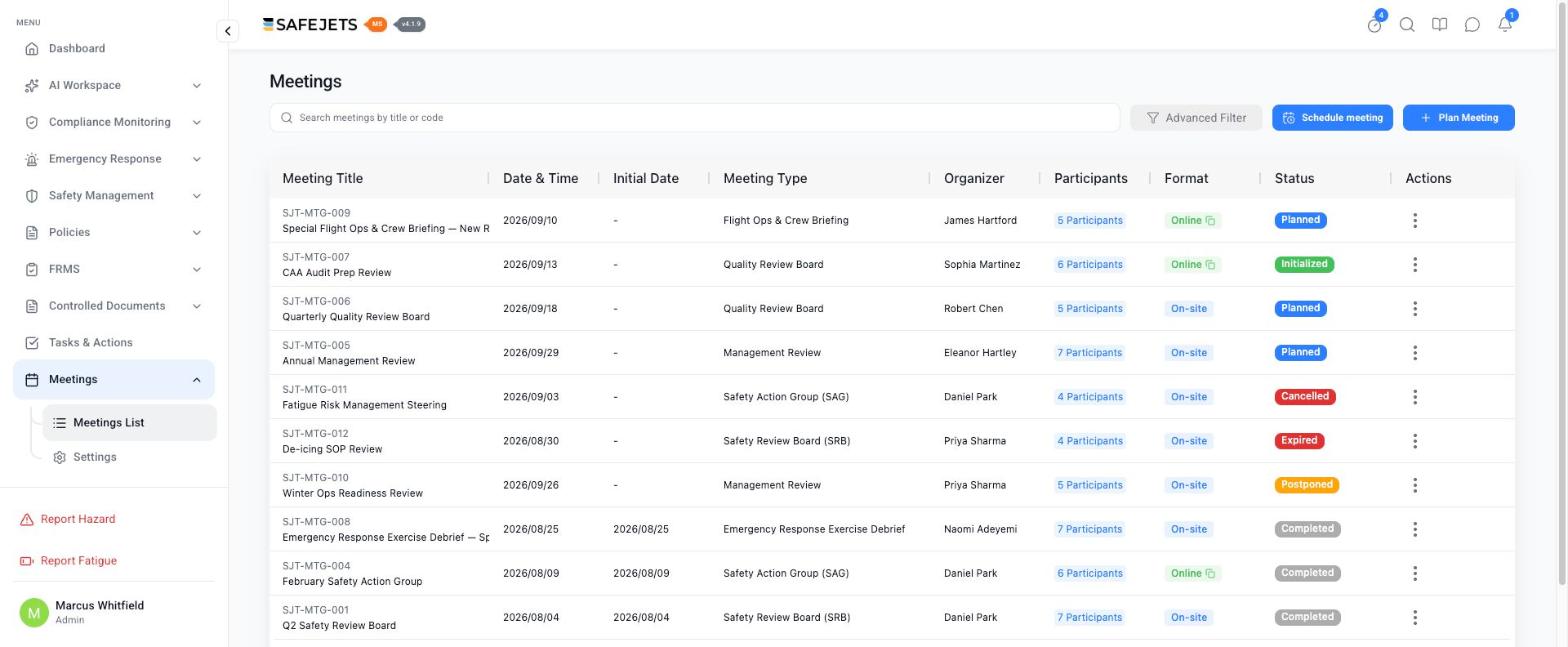Copy online link icon for SJT-MTG-009

point(1210,220)
